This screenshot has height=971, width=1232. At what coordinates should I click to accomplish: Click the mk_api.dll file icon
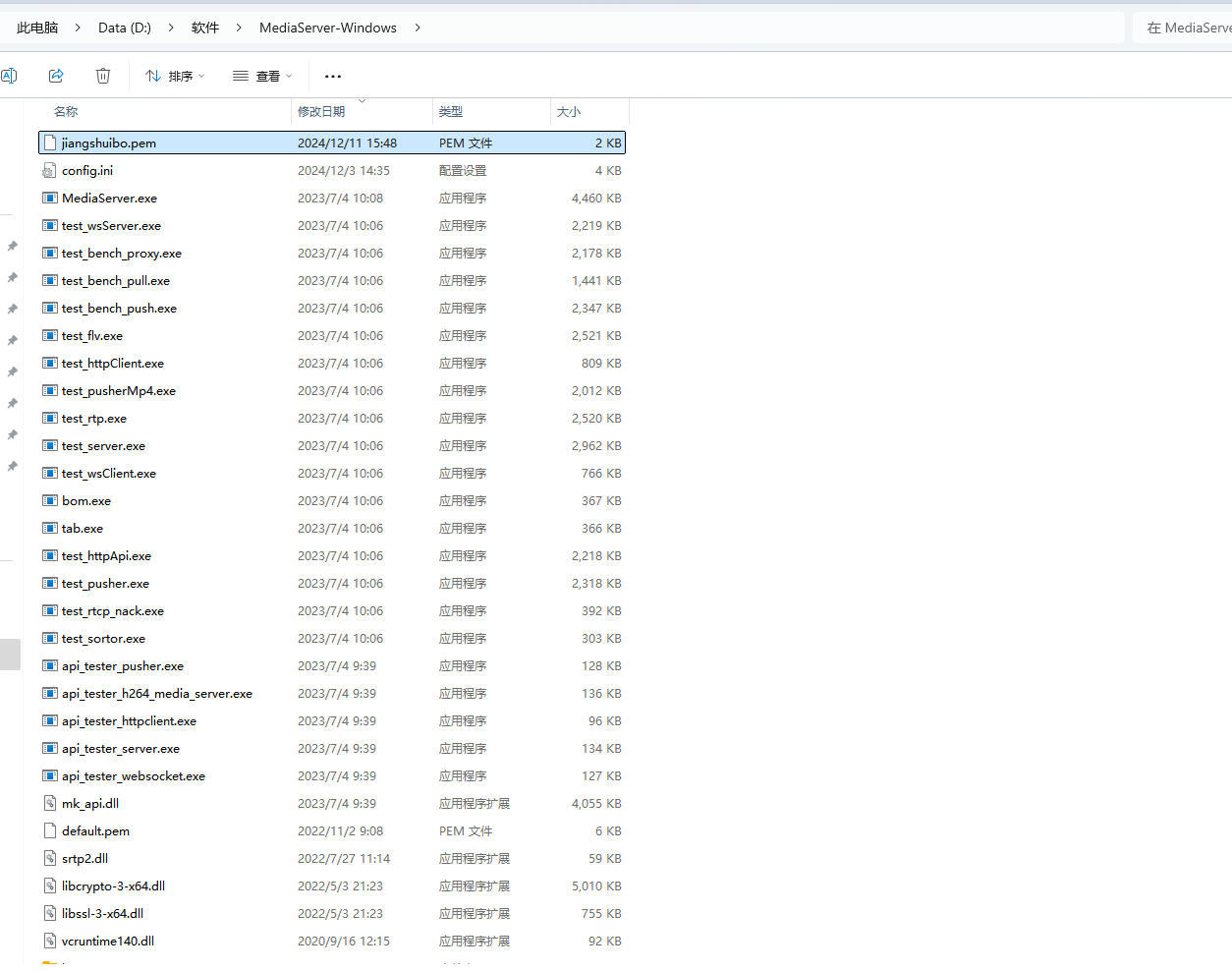point(50,803)
